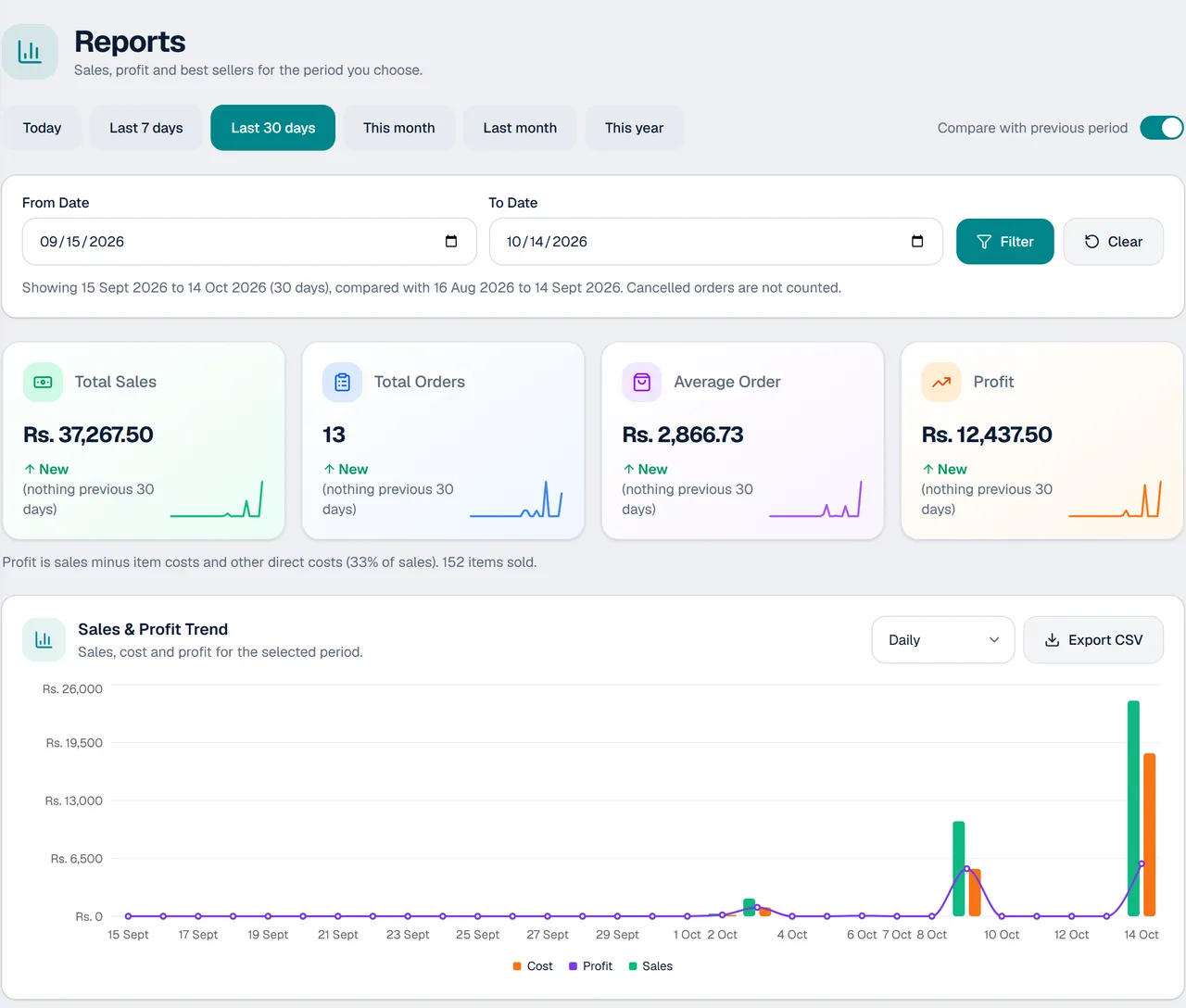Click the Rs. 37,267.50 total sales value
Image resolution: width=1186 pixels, height=1008 pixels.
tap(88, 435)
